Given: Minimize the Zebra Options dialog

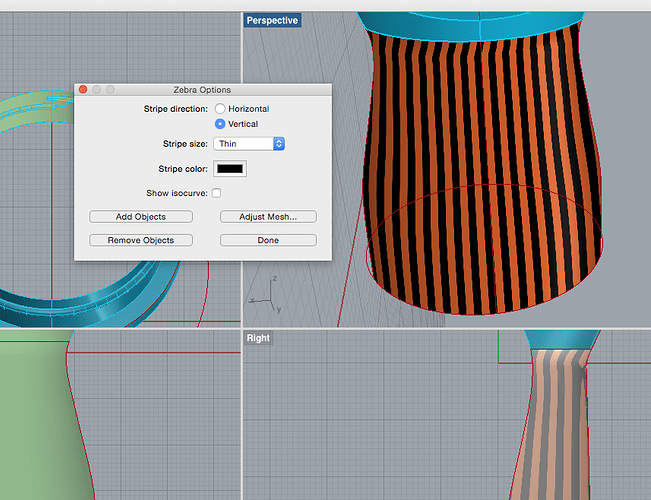Looking at the screenshot, I should pos(96,90).
